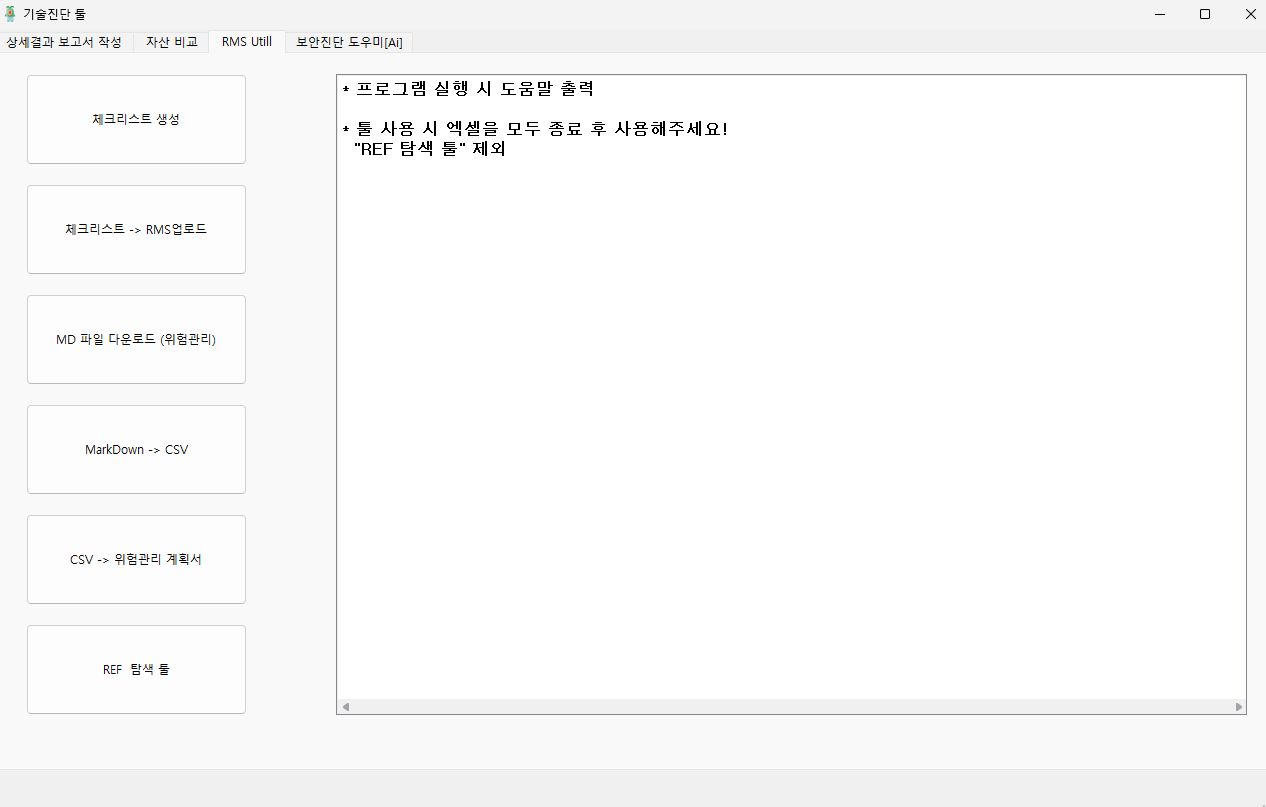Click the left arrow of the horizontal scrollbar
This screenshot has width=1266, height=807.
pyautogui.click(x=346, y=707)
